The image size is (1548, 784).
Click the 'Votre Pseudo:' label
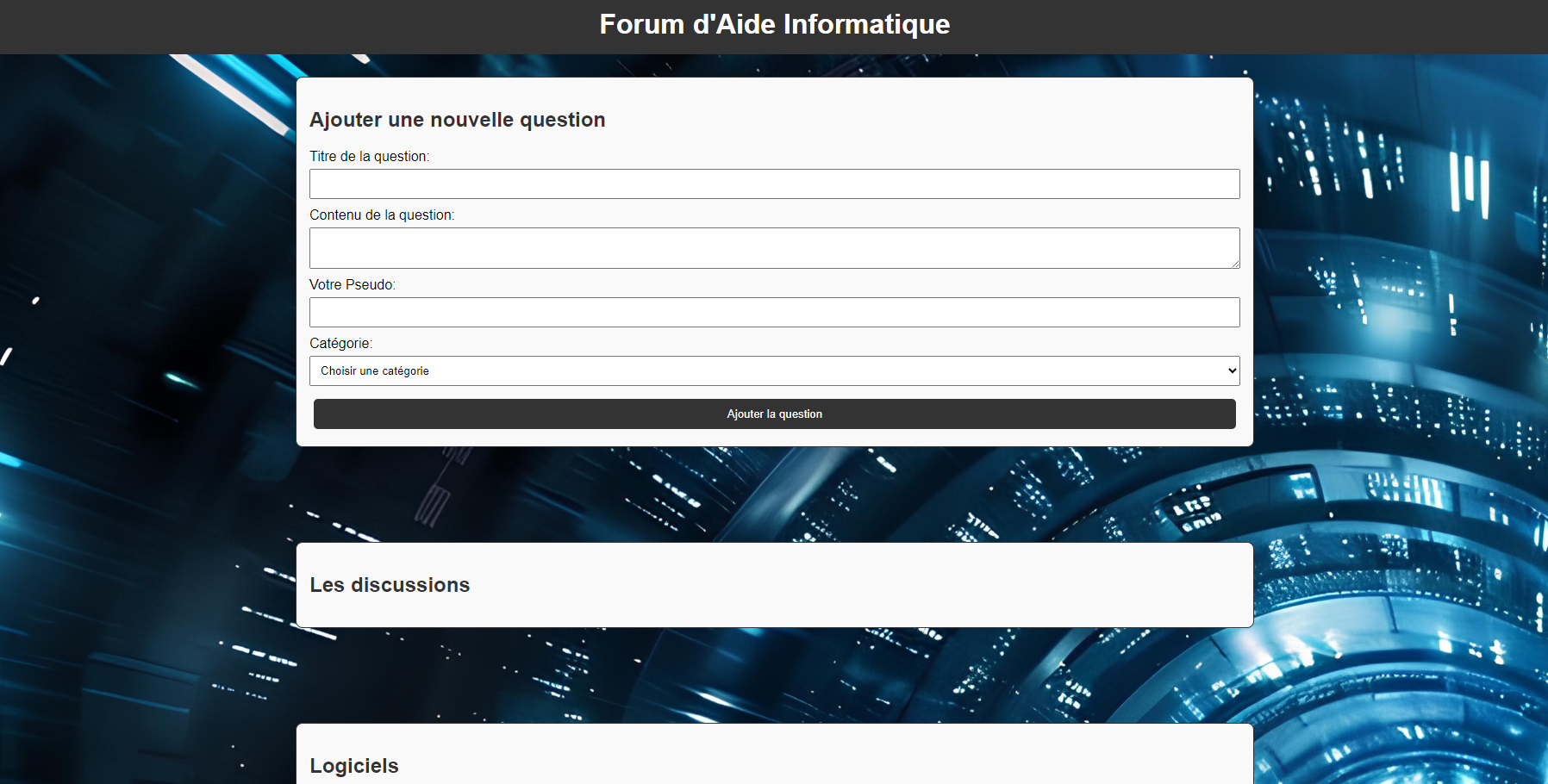352,284
